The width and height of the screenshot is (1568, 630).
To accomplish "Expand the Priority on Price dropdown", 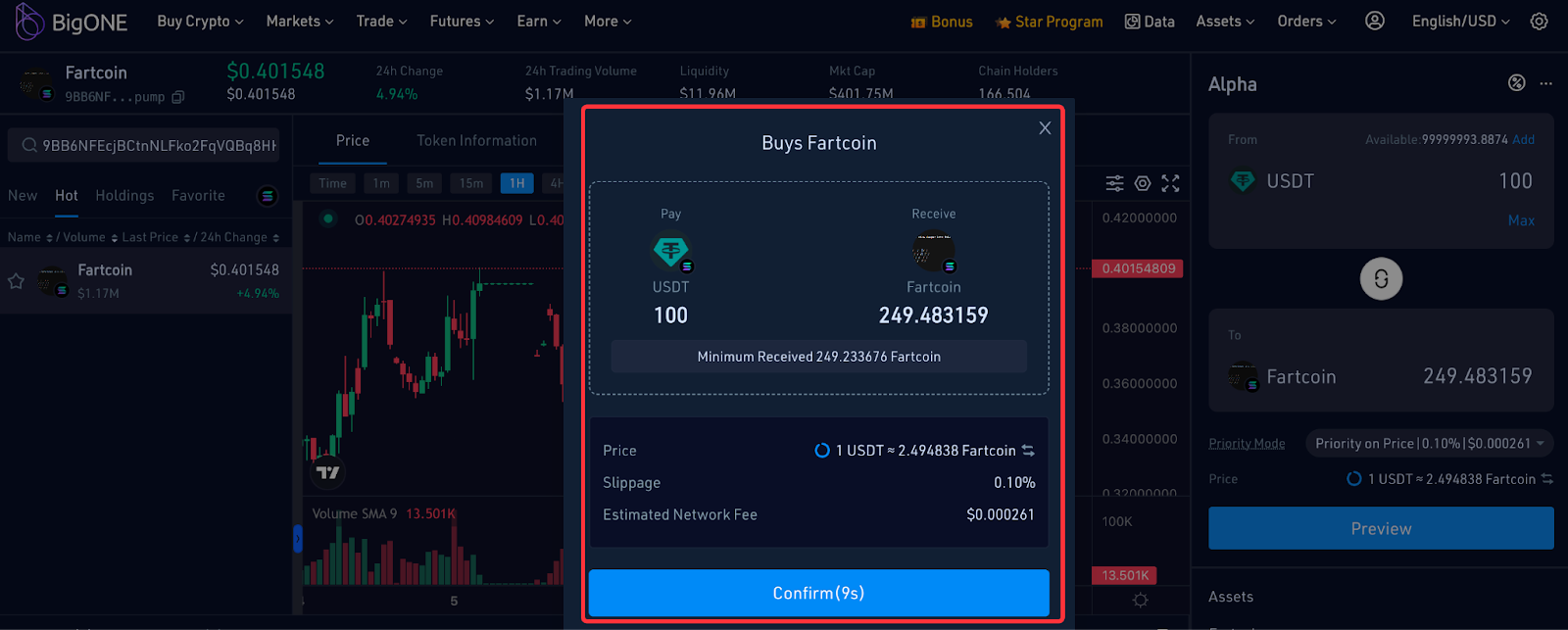I will (1429, 444).
